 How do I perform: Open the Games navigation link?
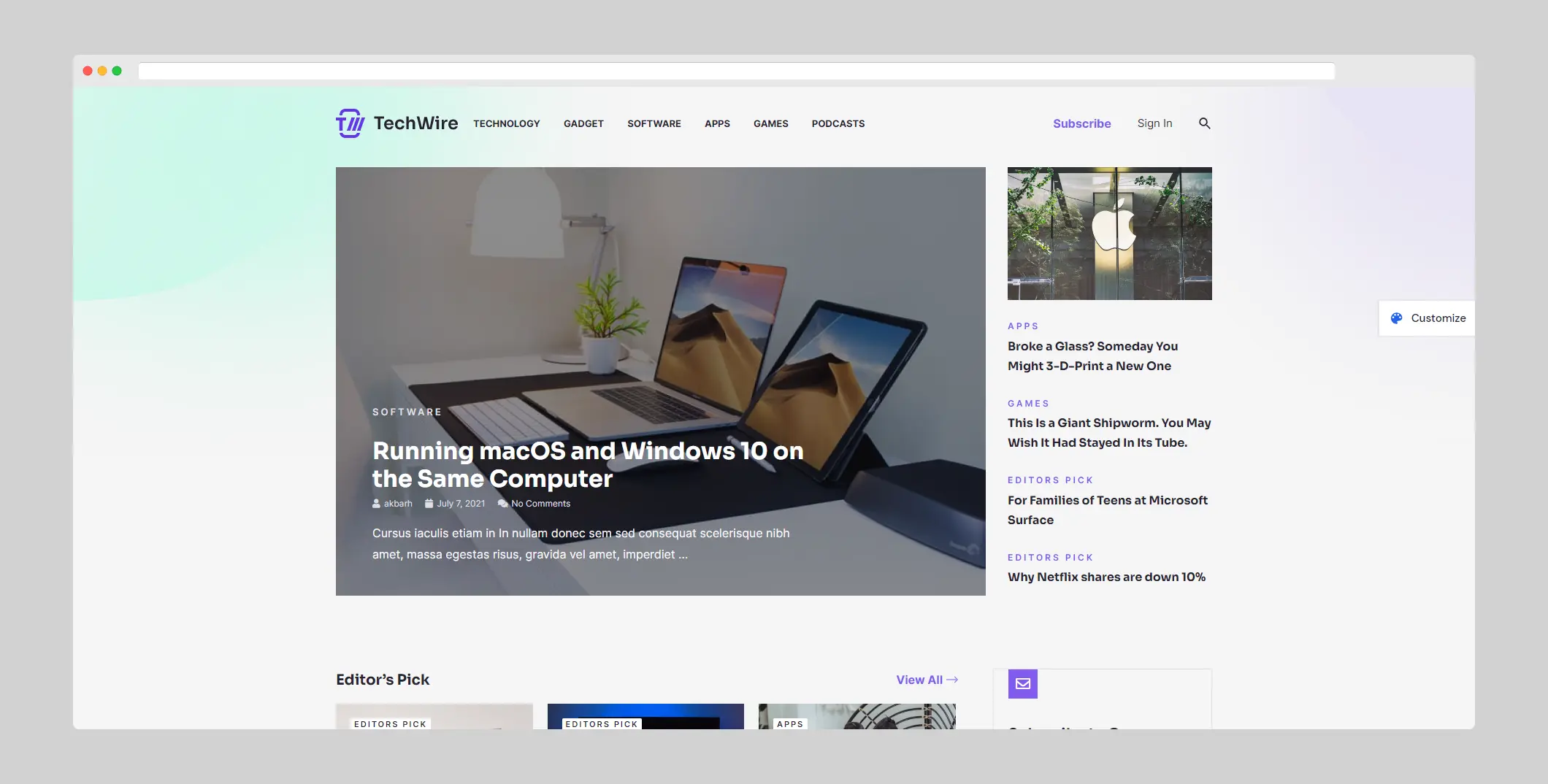[x=770, y=124]
